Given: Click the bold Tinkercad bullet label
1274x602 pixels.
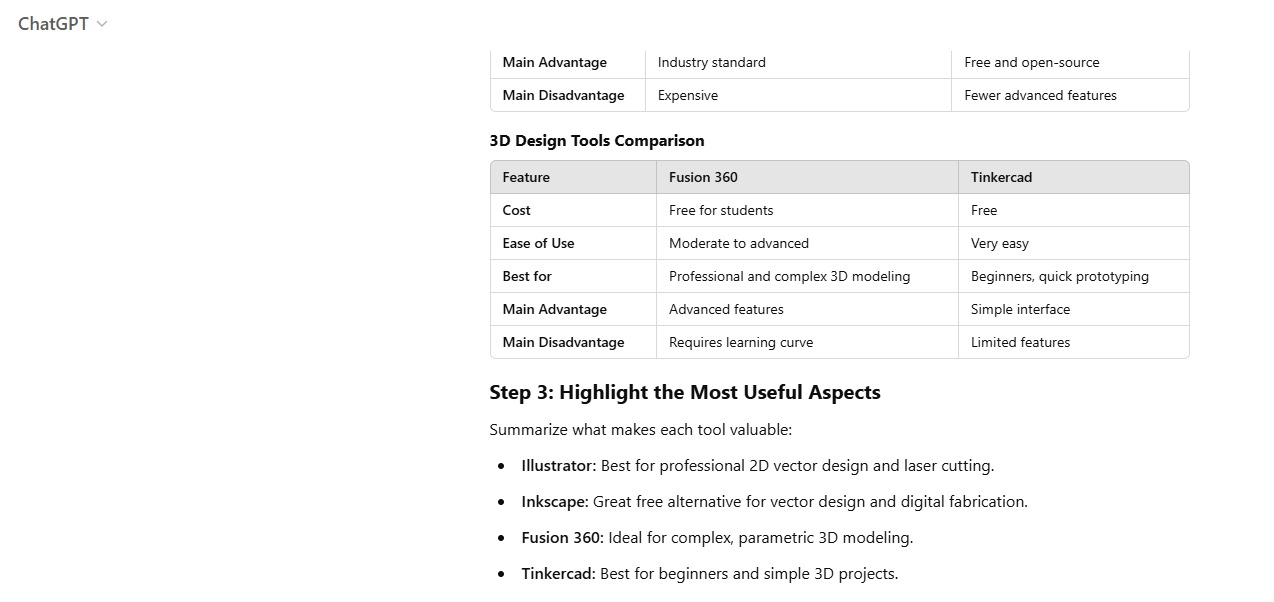Looking at the screenshot, I should point(558,573).
